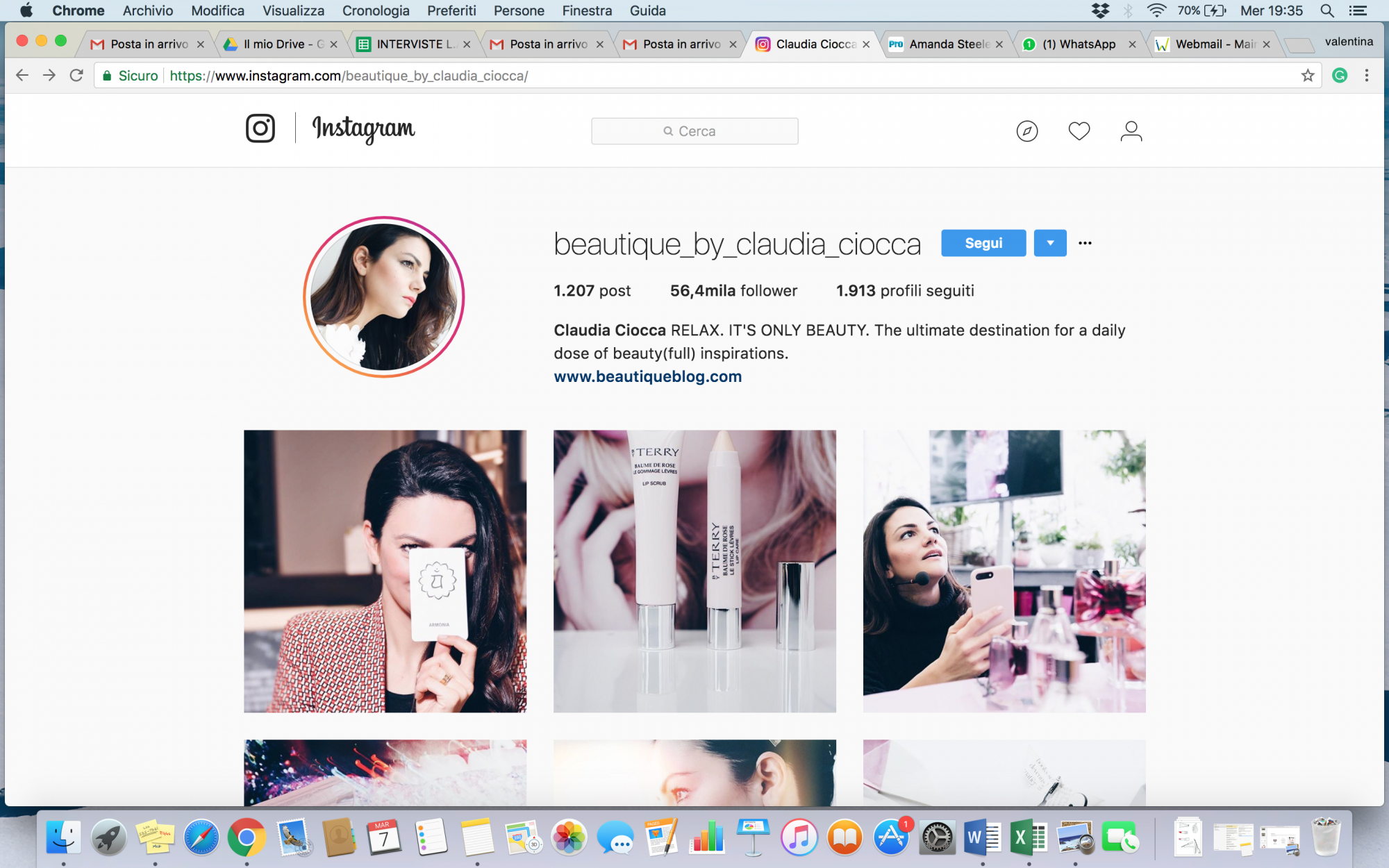The image size is (1389, 868).
Task: Open the Cronologia menu
Action: pyautogui.click(x=376, y=10)
